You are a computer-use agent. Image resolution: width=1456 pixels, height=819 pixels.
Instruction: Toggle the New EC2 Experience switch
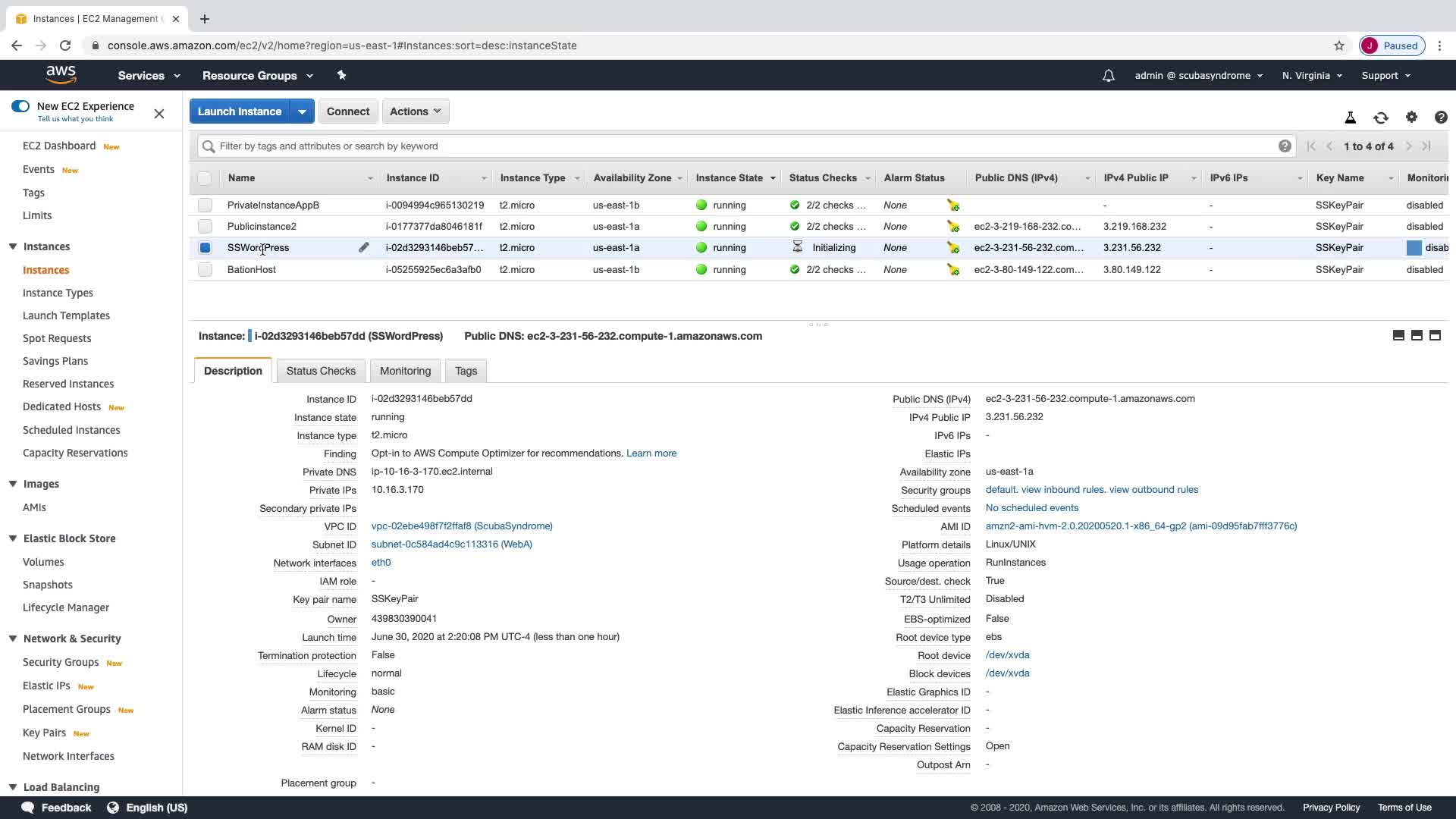(x=20, y=106)
